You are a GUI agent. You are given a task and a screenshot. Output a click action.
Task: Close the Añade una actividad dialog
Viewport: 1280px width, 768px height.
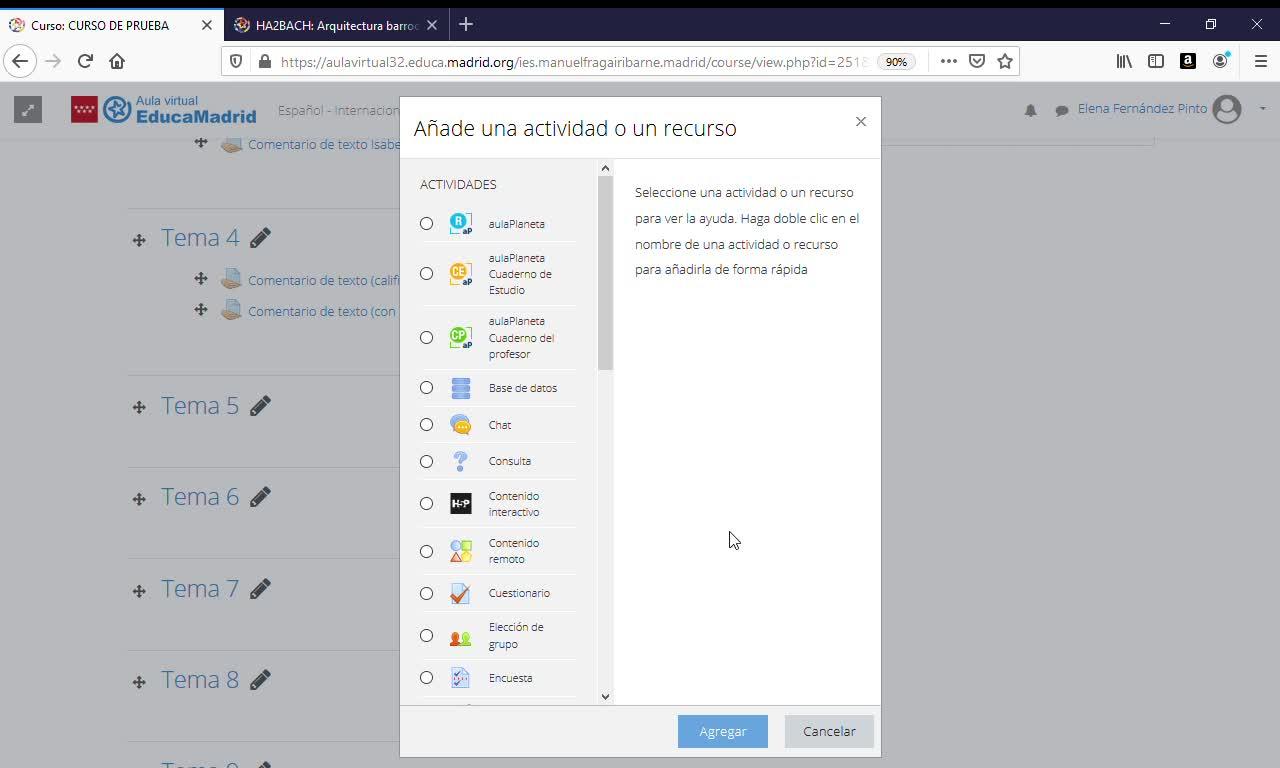[x=861, y=122]
